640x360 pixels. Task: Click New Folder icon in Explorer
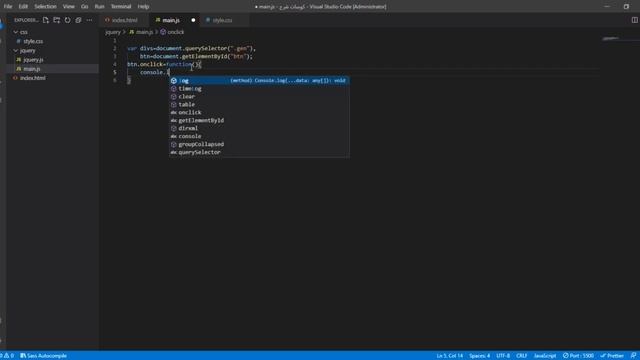pyautogui.click(x=57, y=20)
